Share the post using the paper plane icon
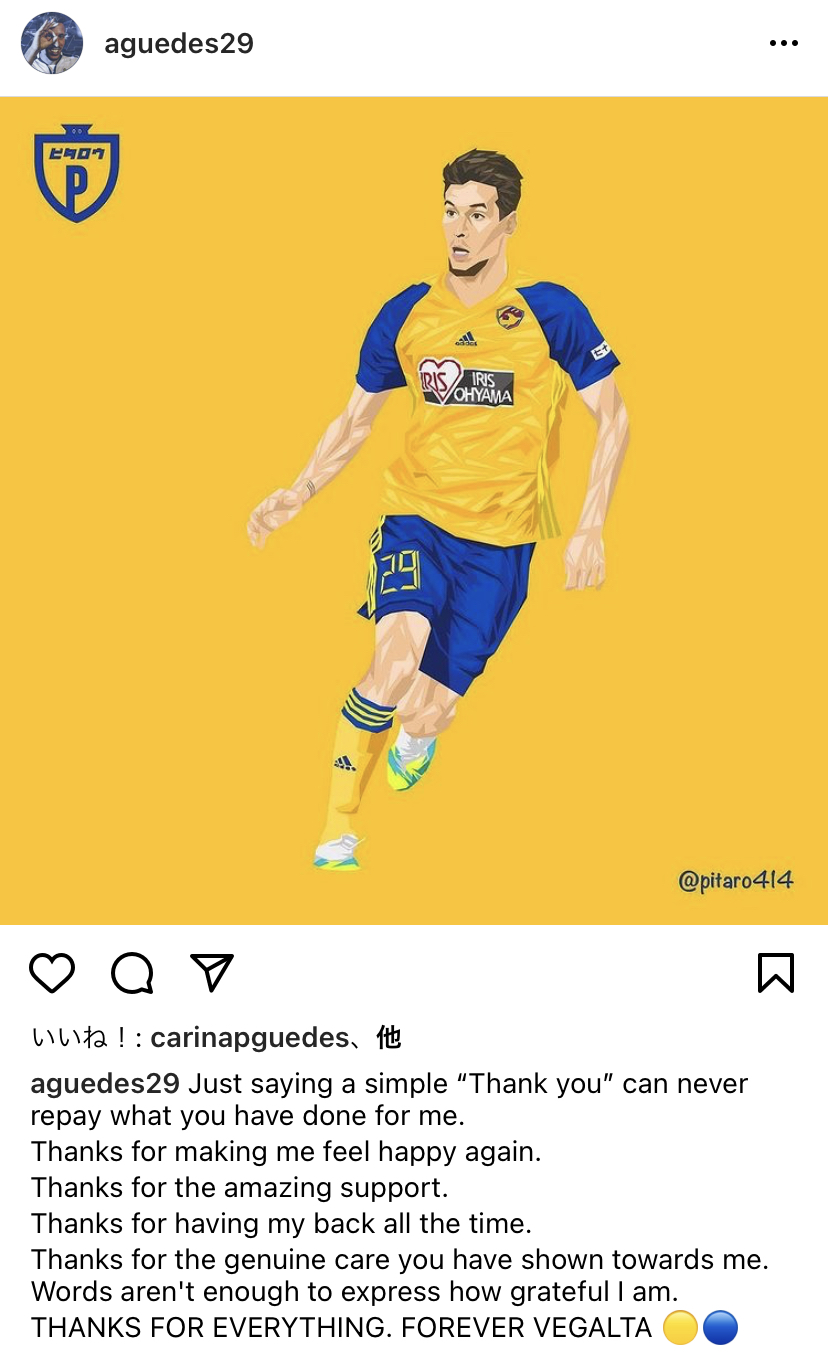 [212, 972]
